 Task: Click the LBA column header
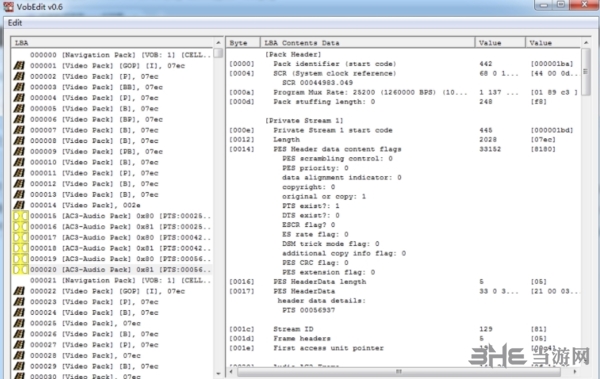[112, 42]
